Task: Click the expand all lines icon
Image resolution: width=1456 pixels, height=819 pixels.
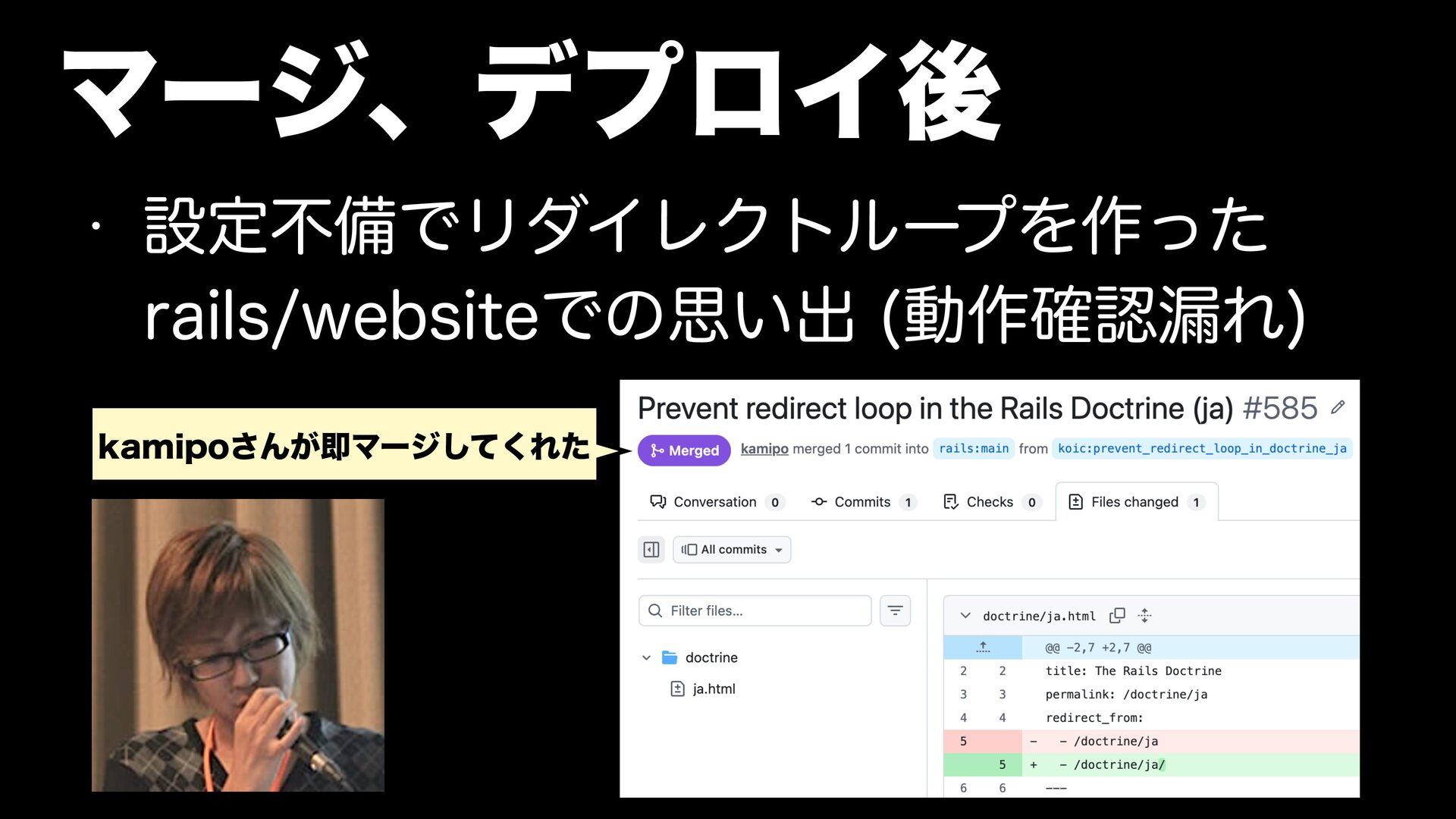Action: click(x=1145, y=616)
